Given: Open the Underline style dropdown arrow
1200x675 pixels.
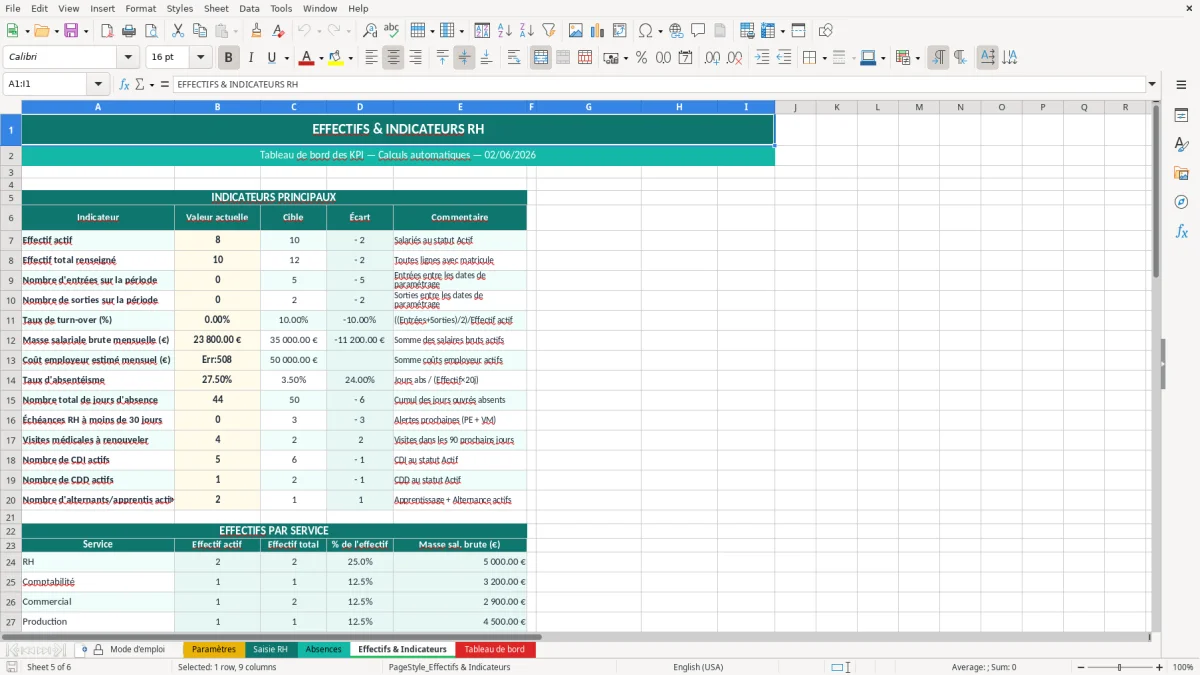Looking at the screenshot, I should pos(286,58).
